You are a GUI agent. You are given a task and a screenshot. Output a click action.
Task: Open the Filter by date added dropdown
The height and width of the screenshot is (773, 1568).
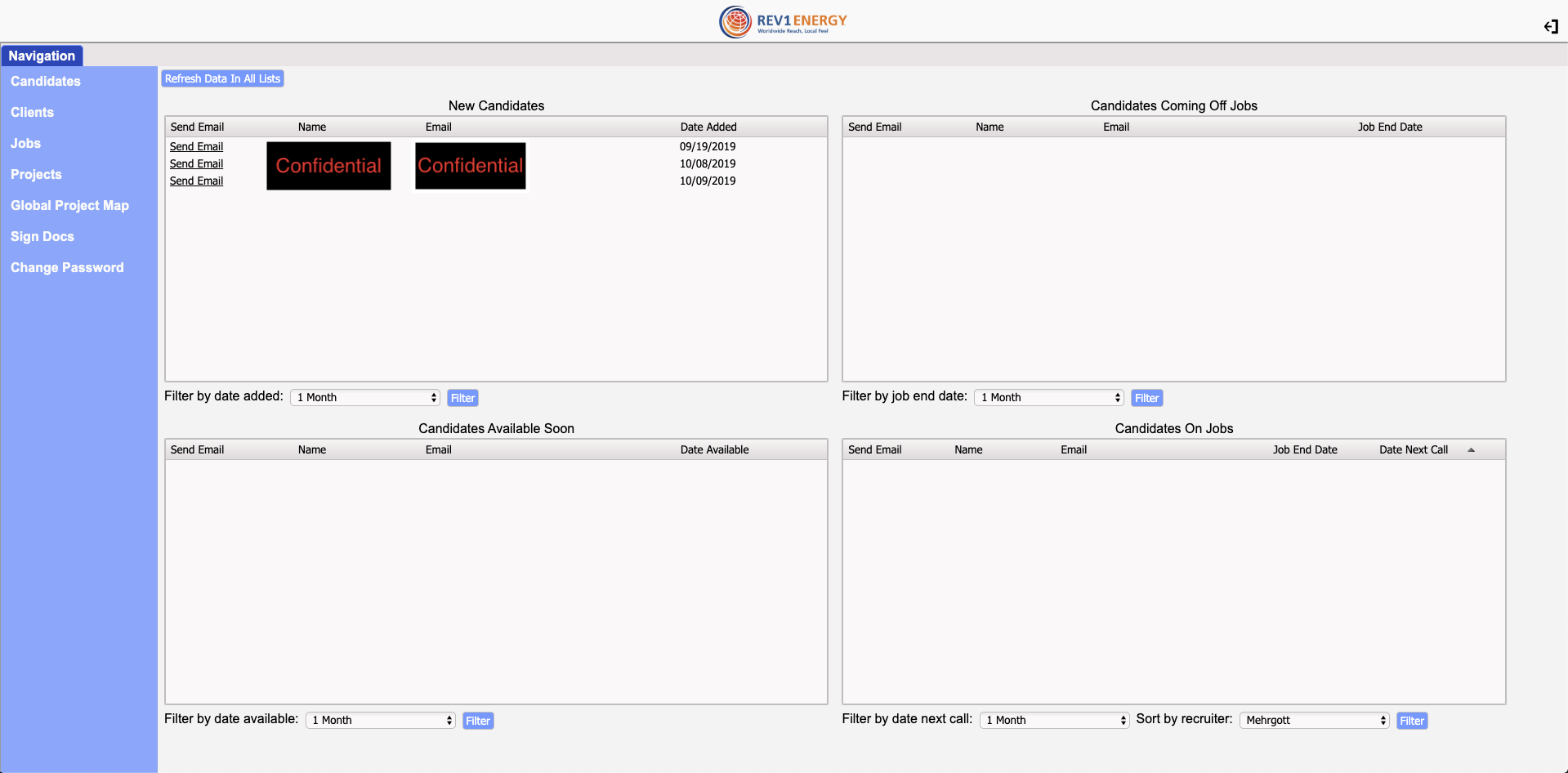tap(365, 397)
